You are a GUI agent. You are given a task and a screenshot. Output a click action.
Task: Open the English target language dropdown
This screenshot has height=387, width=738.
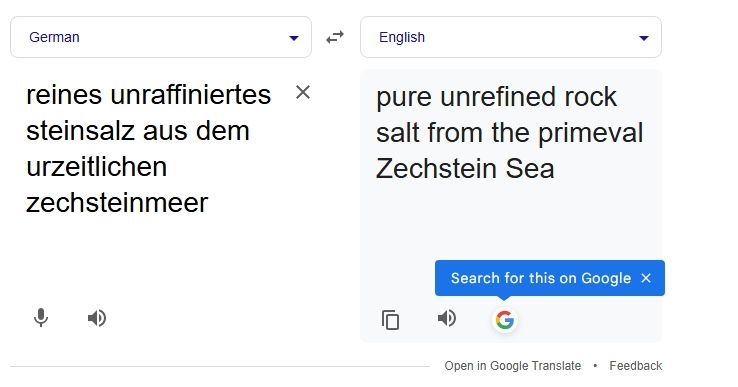coord(511,37)
